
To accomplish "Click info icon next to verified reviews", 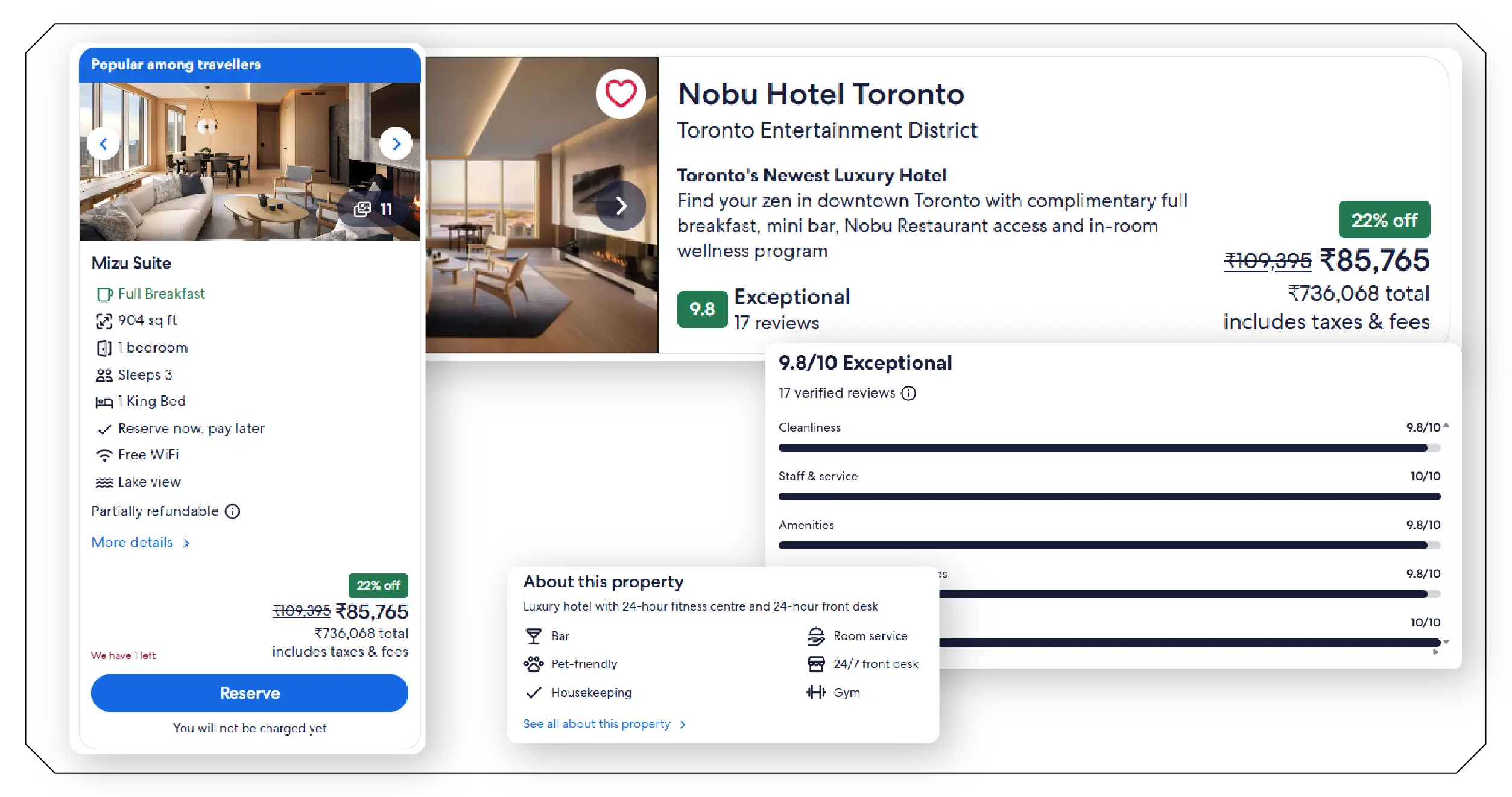I will point(908,393).
